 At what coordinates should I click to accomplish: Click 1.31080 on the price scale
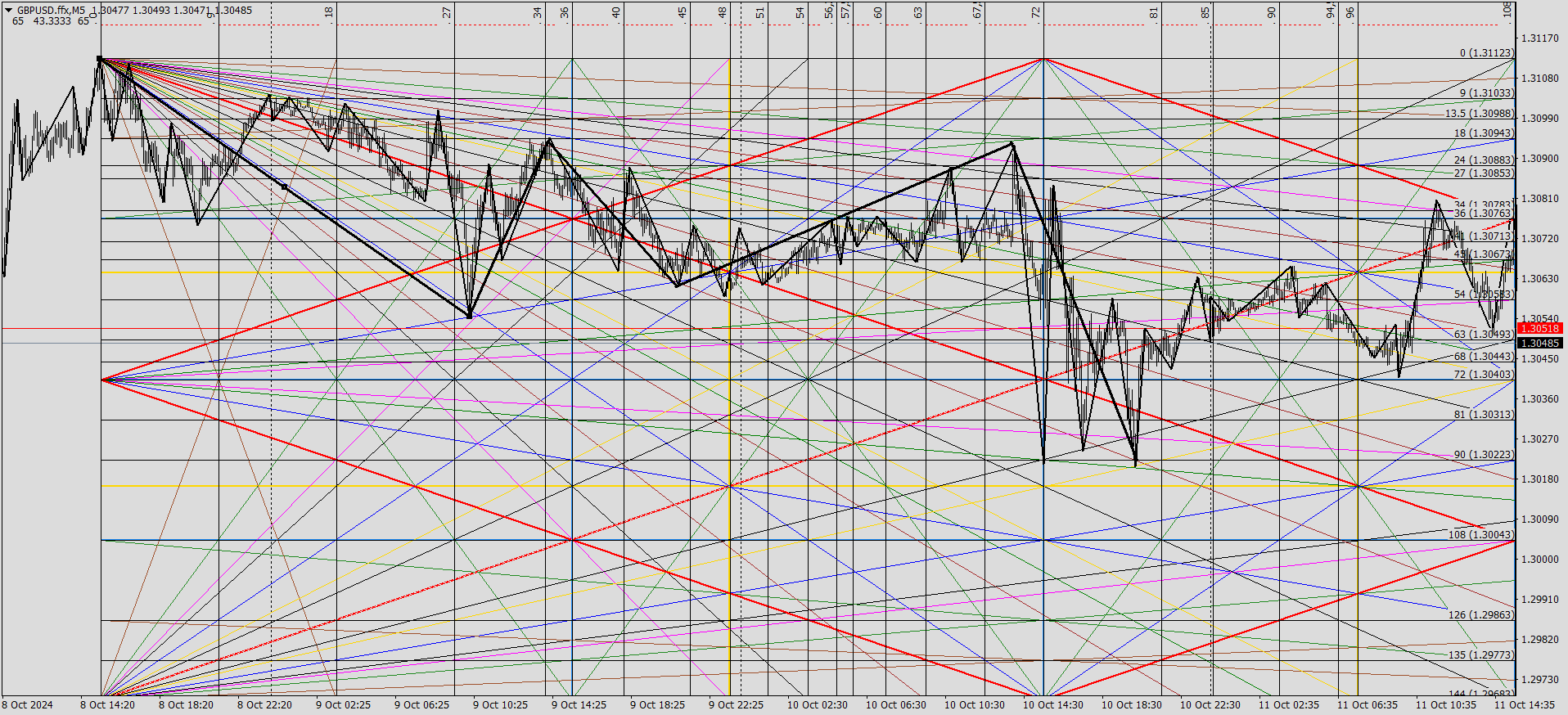(x=1539, y=79)
